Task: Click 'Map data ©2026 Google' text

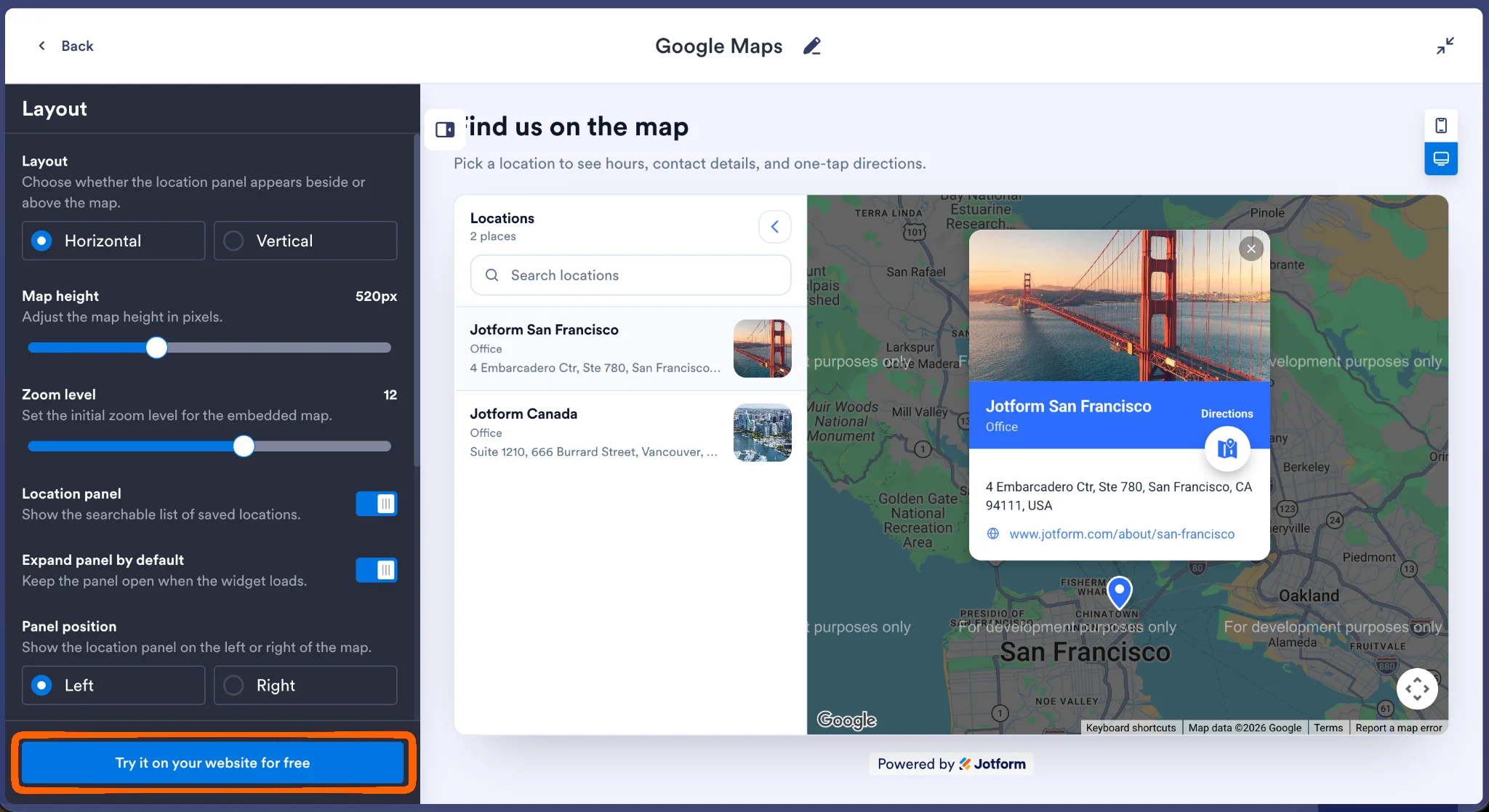Action: [x=1245, y=728]
